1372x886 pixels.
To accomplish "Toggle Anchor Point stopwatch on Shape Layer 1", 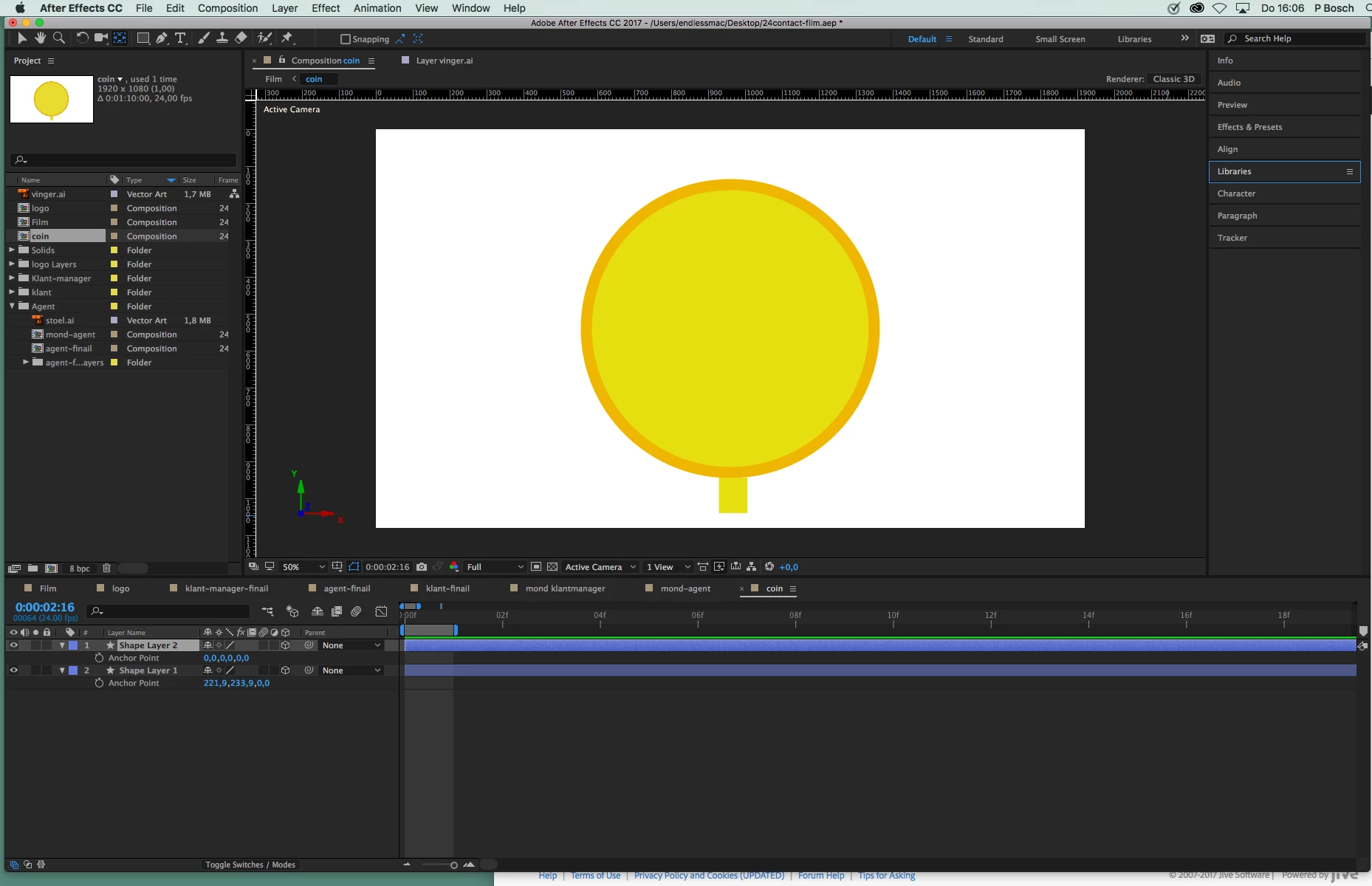I will pos(99,683).
